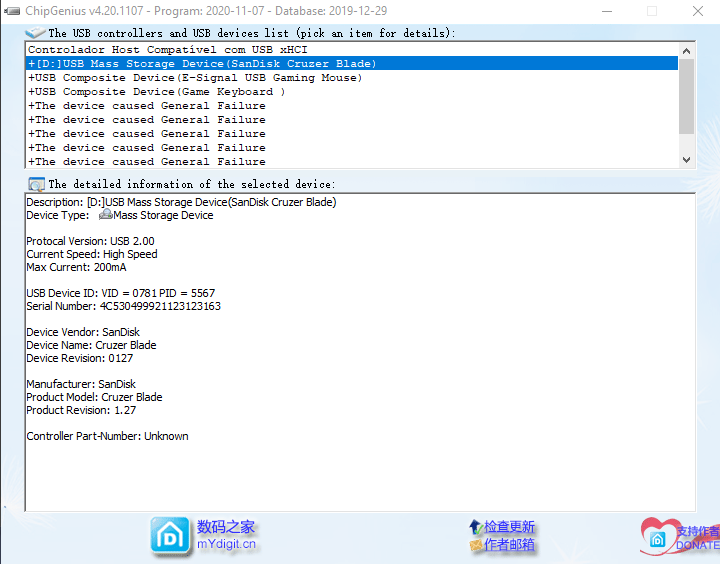The image size is (720, 564).
Task: Select the last visible General Failure row
Action: [x=352, y=162]
